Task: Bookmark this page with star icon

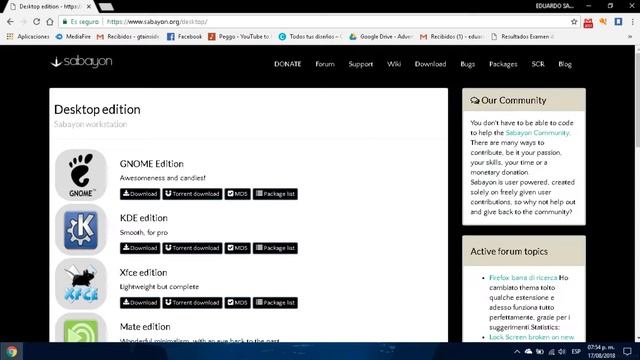Action: 574,22
